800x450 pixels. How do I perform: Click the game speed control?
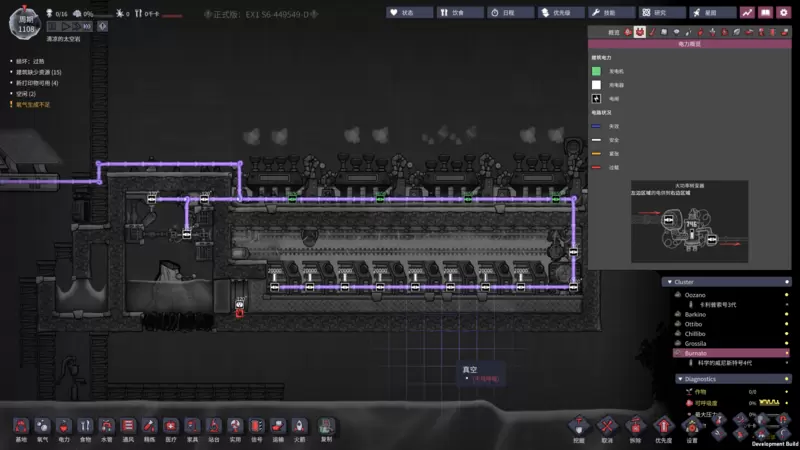69,26
